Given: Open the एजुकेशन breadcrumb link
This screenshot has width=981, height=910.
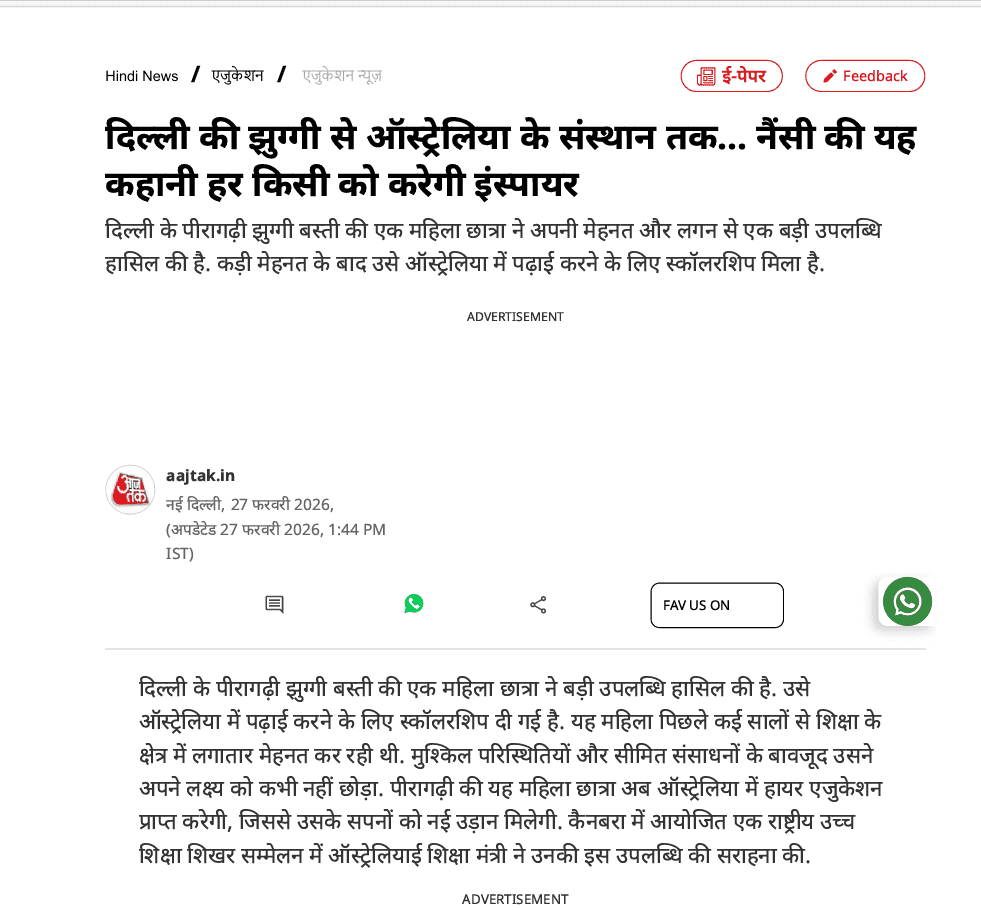Looking at the screenshot, I should (x=237, y=76).
